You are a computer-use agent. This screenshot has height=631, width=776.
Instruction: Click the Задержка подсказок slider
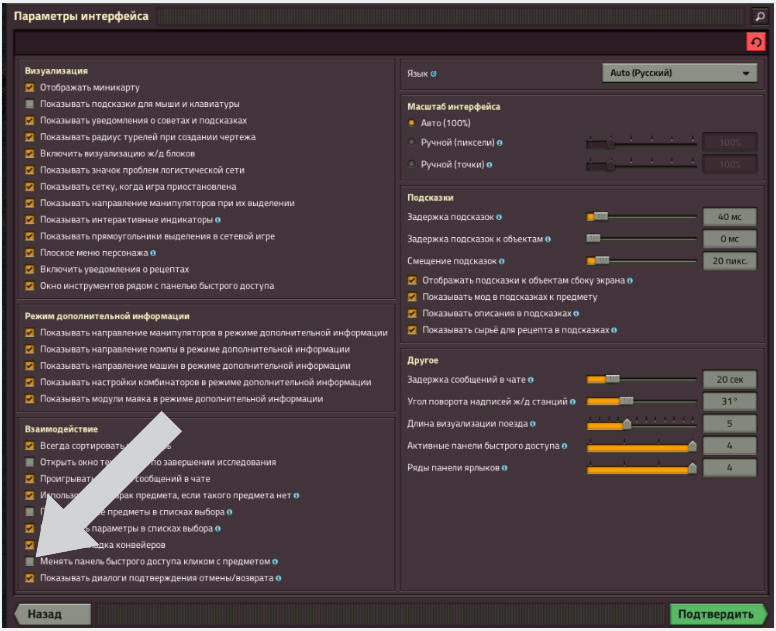pyautogui.click(x=641, y=217)
